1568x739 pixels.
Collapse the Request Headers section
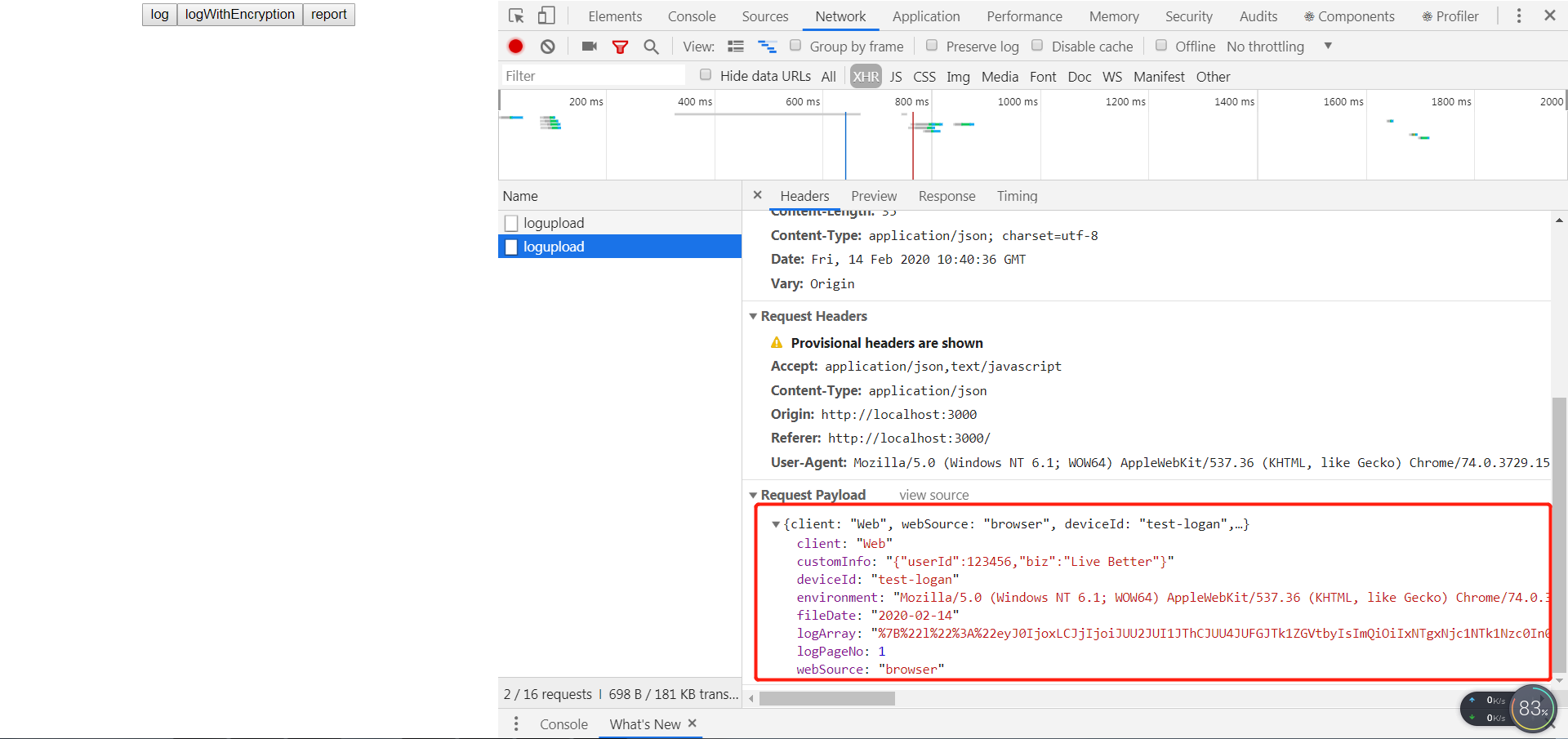(x=753, y=316)
